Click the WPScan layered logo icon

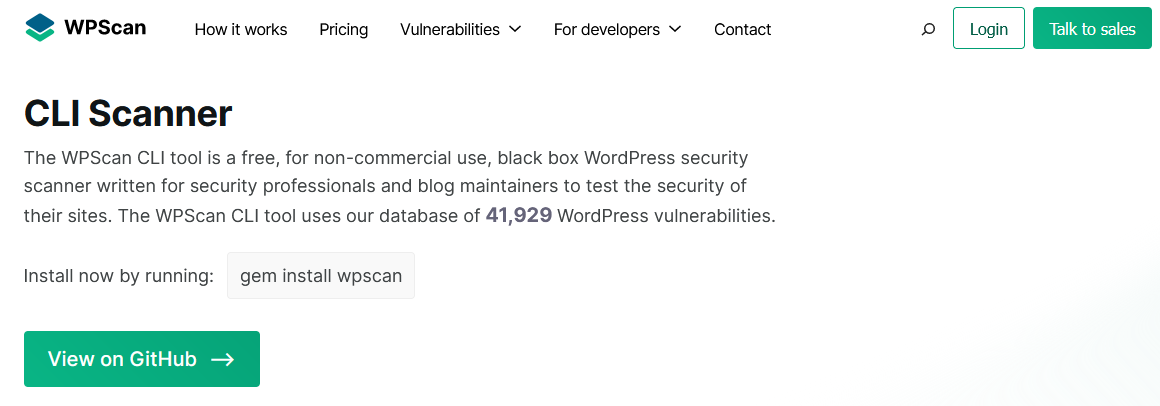coord(40,27)
